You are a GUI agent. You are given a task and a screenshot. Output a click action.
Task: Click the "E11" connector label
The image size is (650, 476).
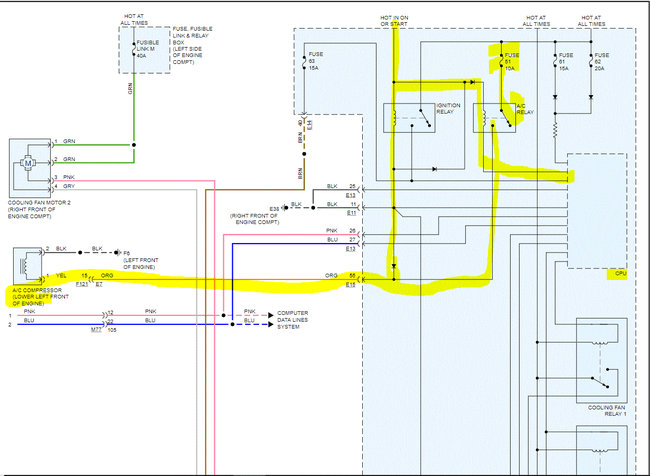(351, 213)
